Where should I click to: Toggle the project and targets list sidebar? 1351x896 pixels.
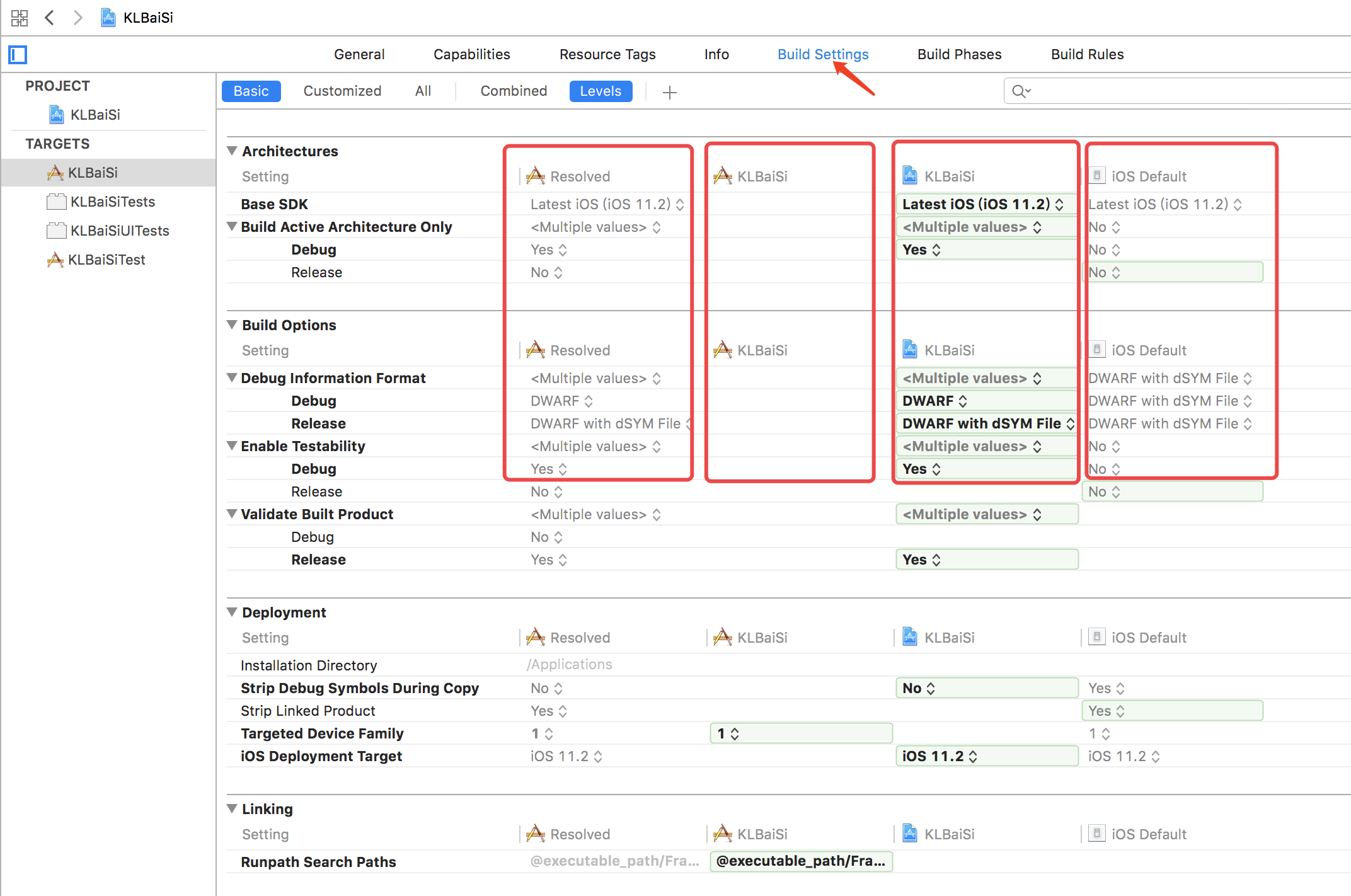point(18,55)
